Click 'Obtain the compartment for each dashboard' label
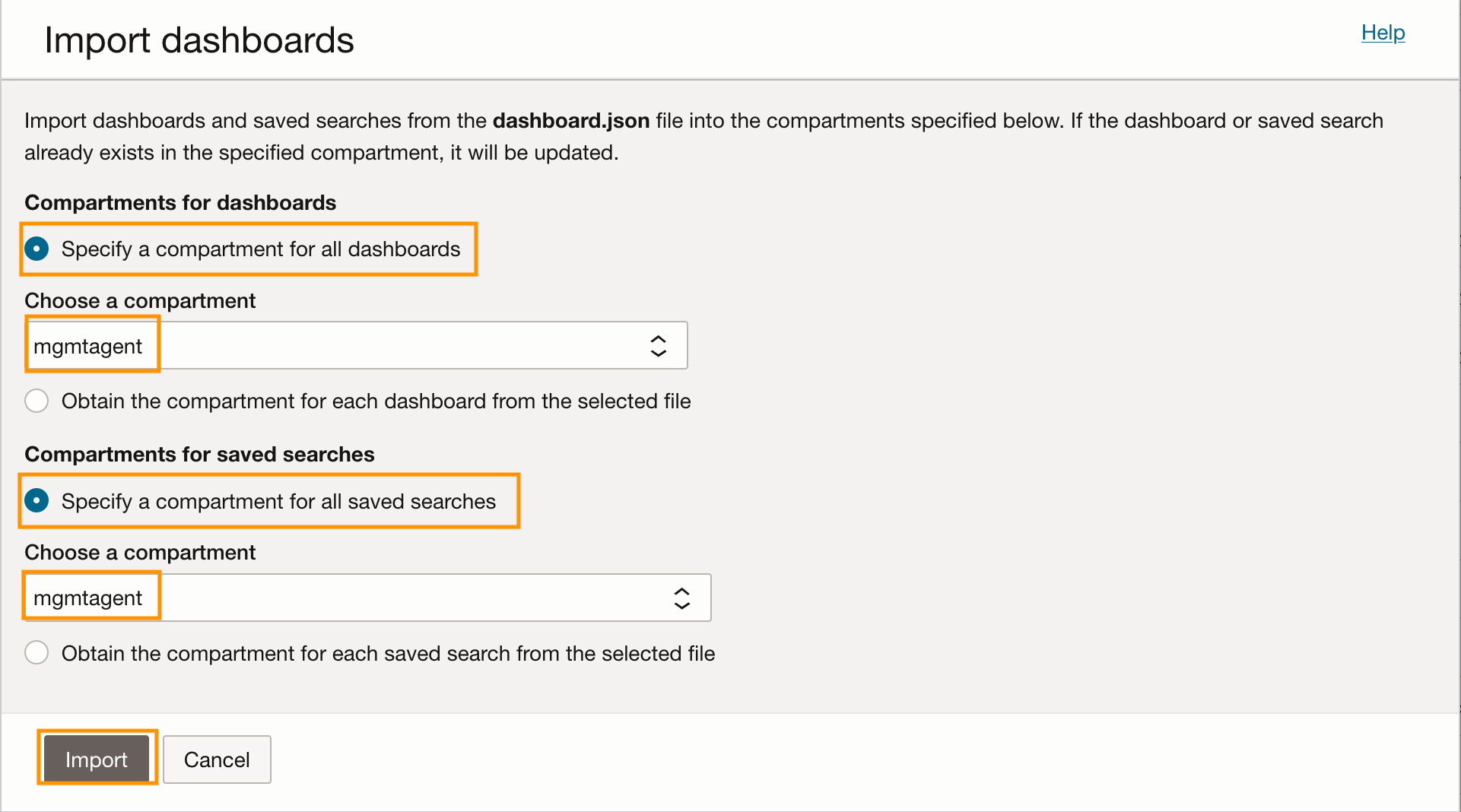 376,401
